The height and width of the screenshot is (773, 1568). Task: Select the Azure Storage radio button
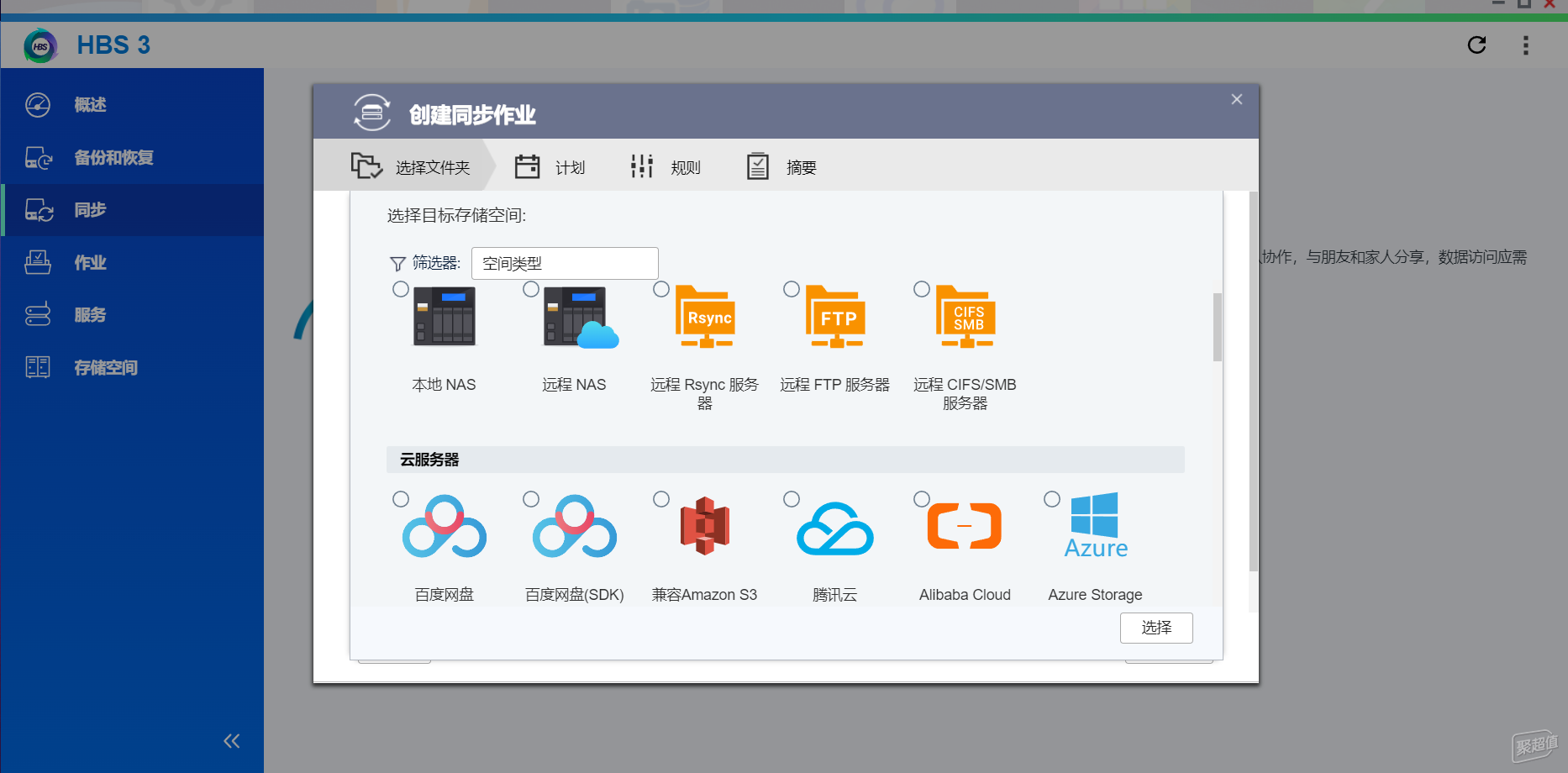coord(1052,499)
